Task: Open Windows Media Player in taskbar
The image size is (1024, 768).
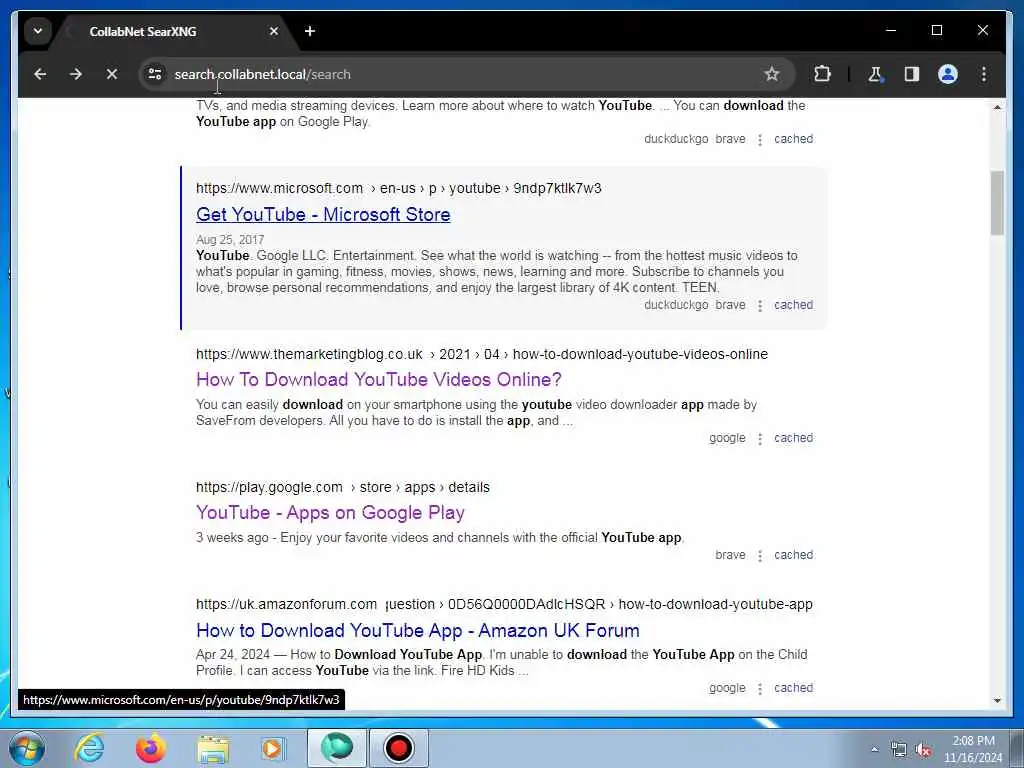Action: [272, 748]
